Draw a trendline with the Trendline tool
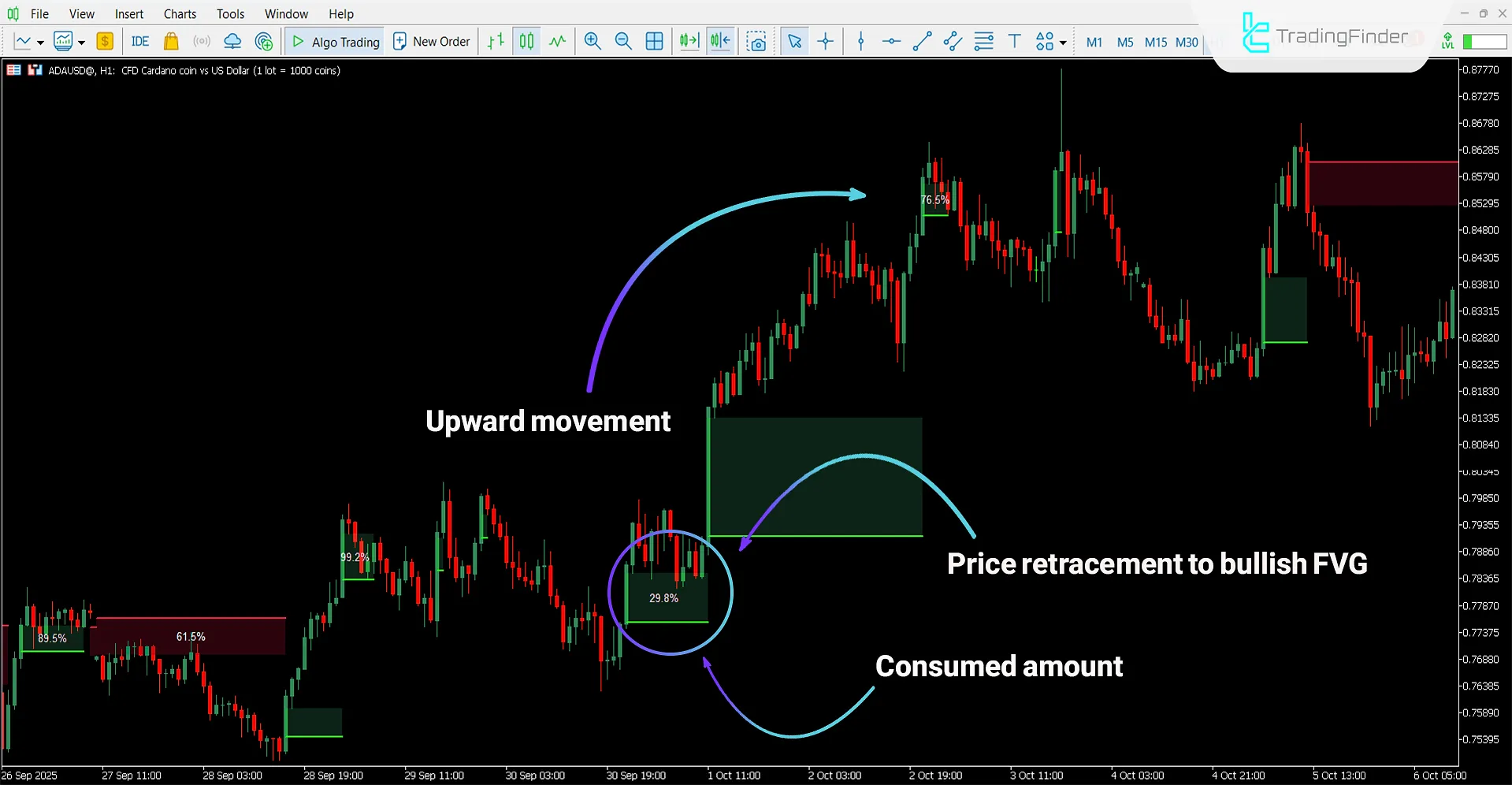 coord(922,42)
